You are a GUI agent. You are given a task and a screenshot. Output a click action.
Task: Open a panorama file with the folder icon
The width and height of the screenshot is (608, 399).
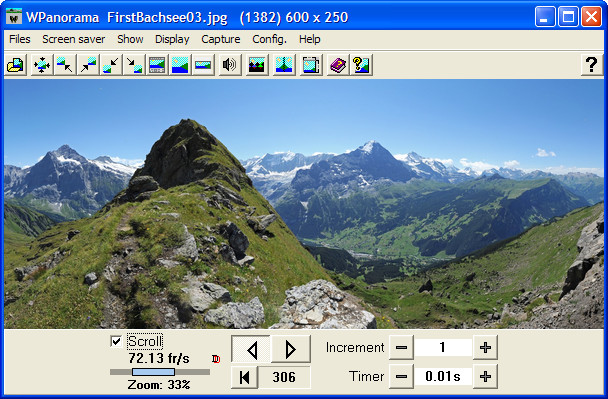[16, 64]
